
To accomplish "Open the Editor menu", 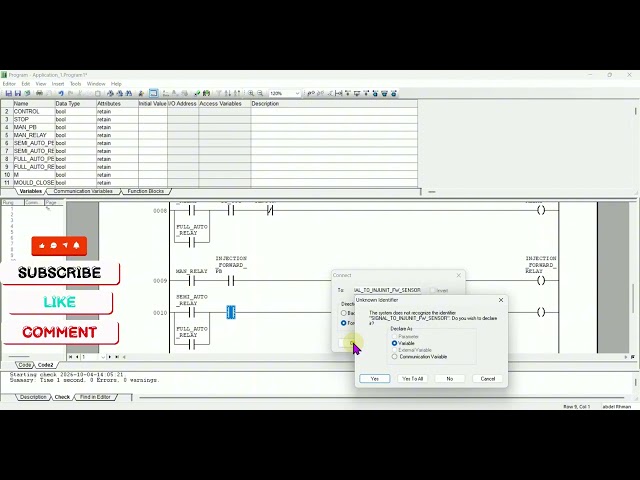I will coord(9,84).
